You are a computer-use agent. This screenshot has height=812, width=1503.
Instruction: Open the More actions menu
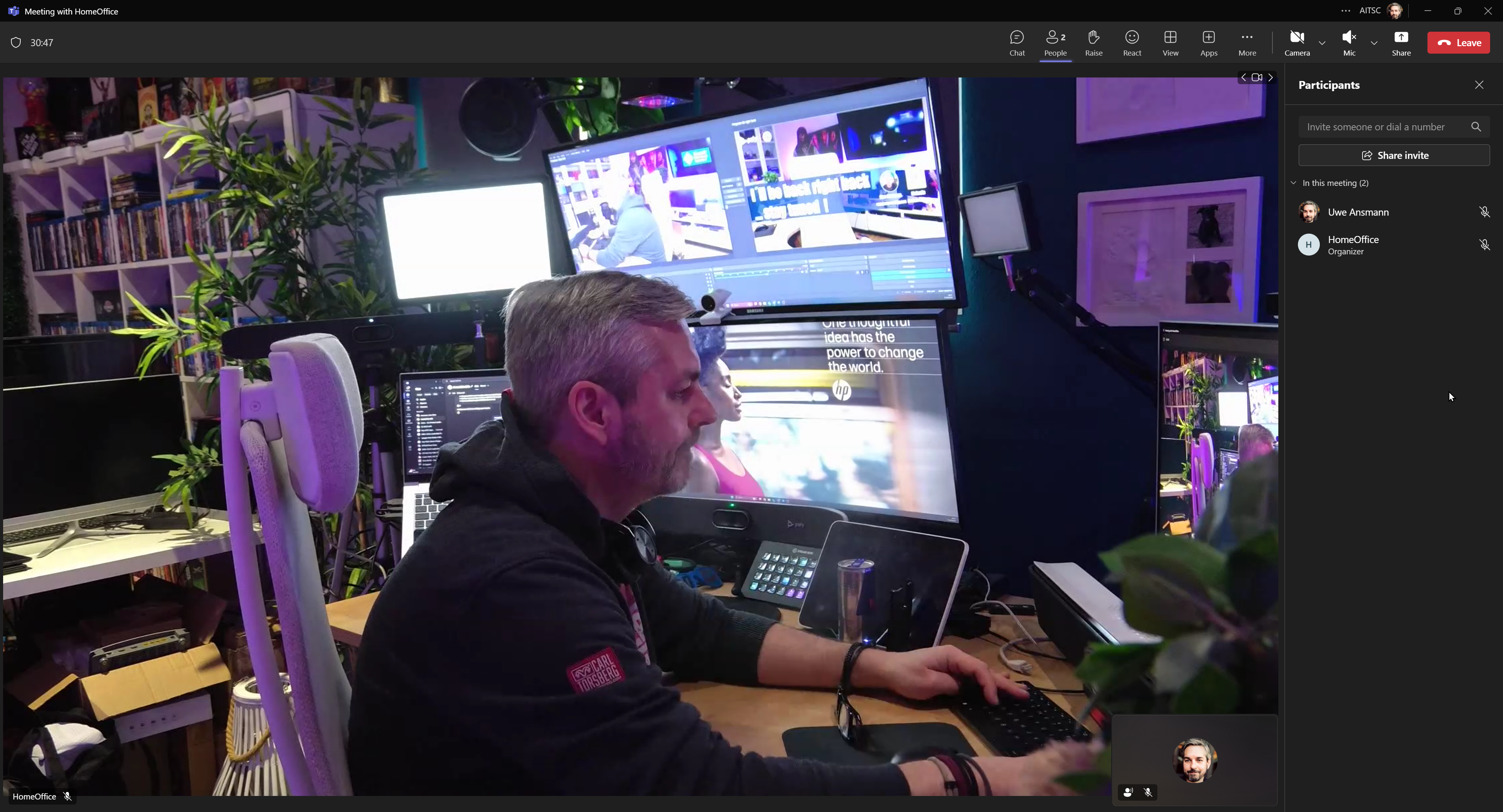click(x=1246, y=43)
